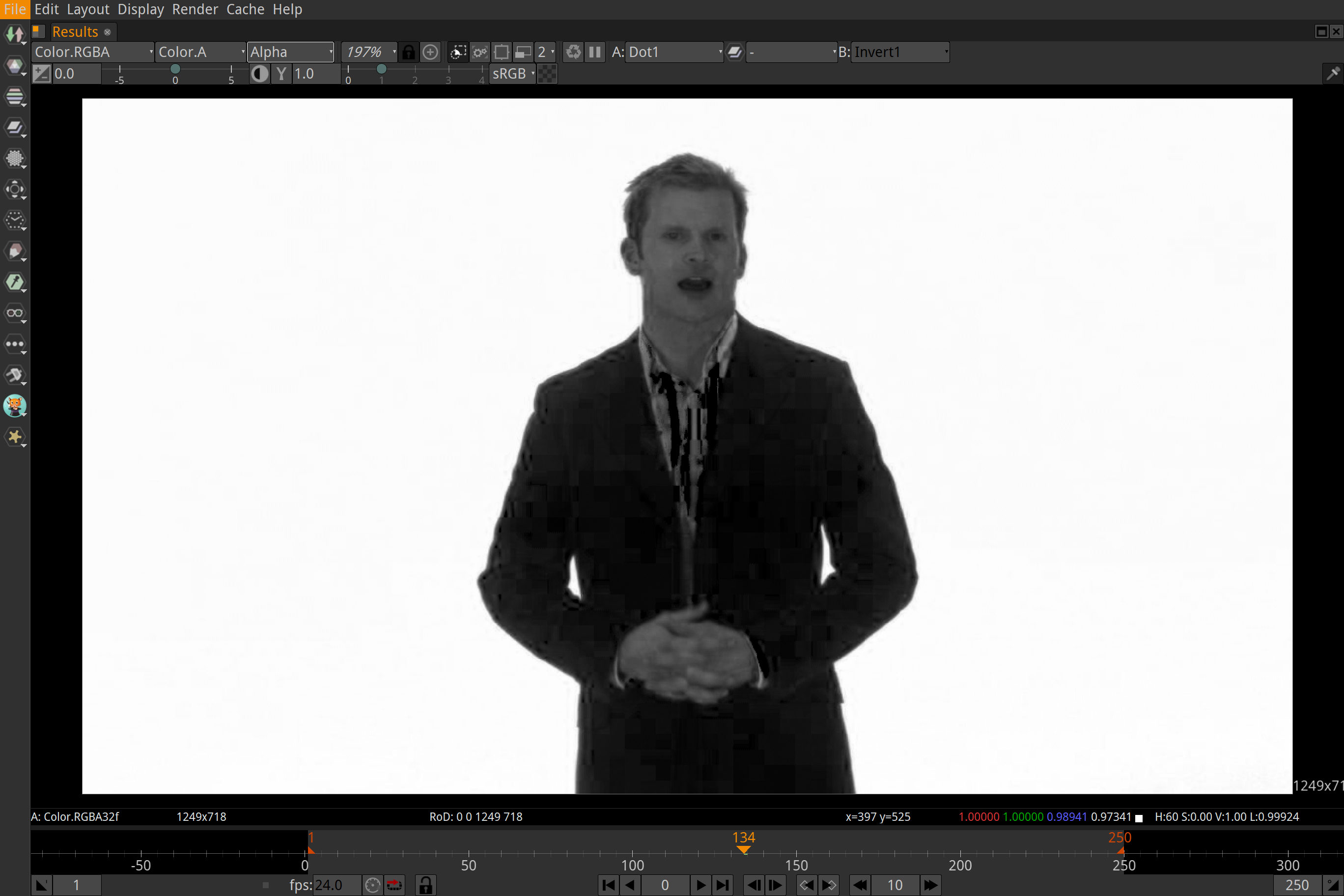Screen dimensions: 1344x896
Task: Click the color picker eyedropper icon
Action: point(1333,74)
